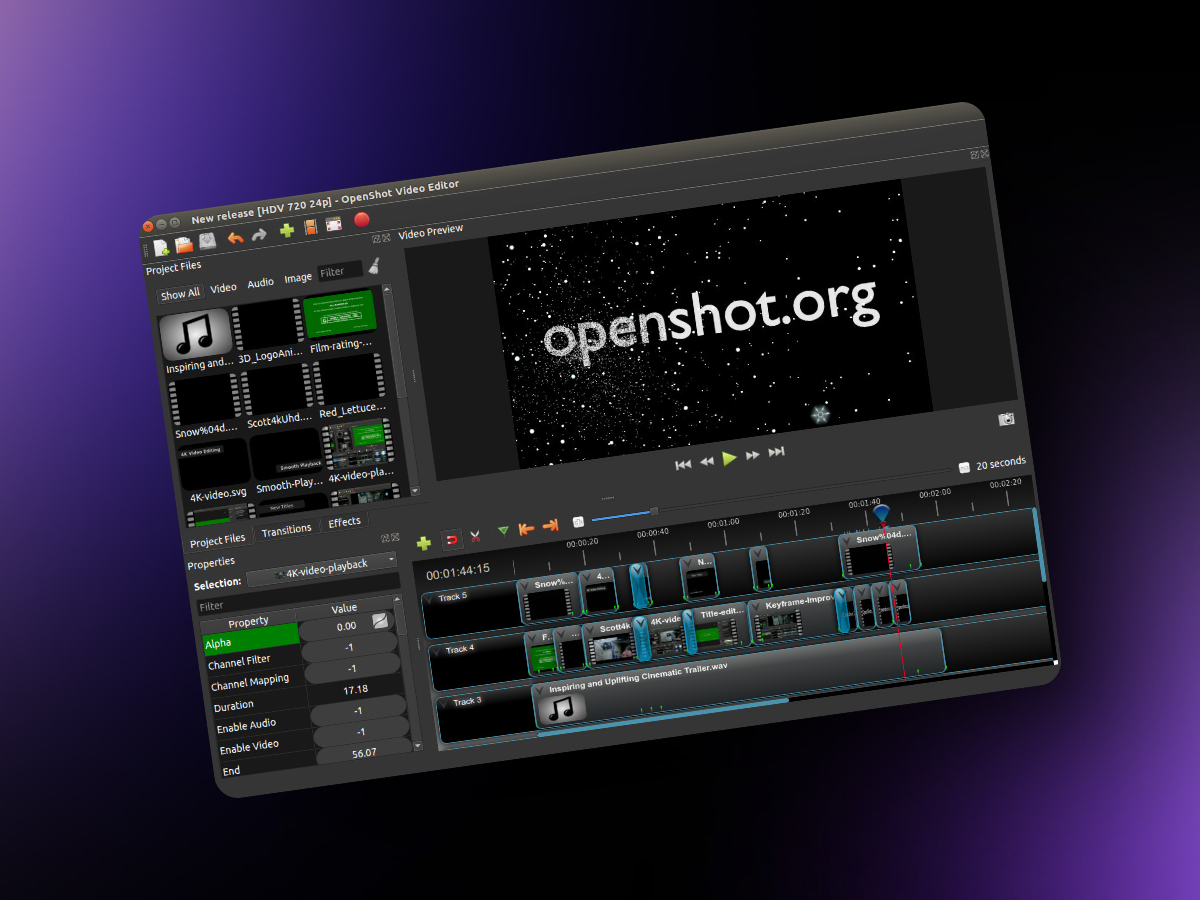
Task: Enable snapping with the magnet icon
Action: pos(451,538)
